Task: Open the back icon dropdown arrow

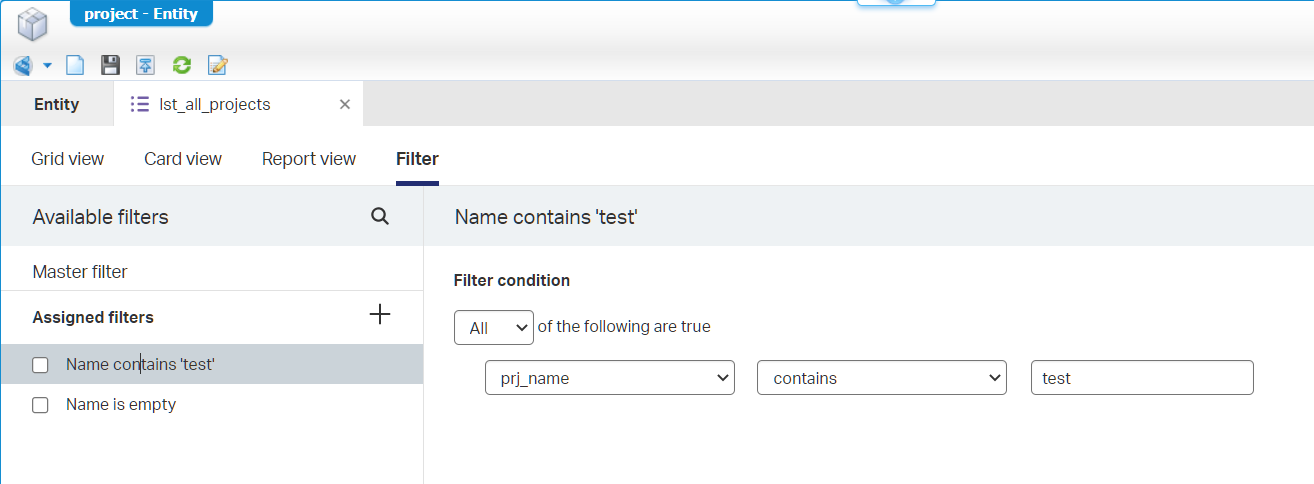Action: [x=47, y=66]
